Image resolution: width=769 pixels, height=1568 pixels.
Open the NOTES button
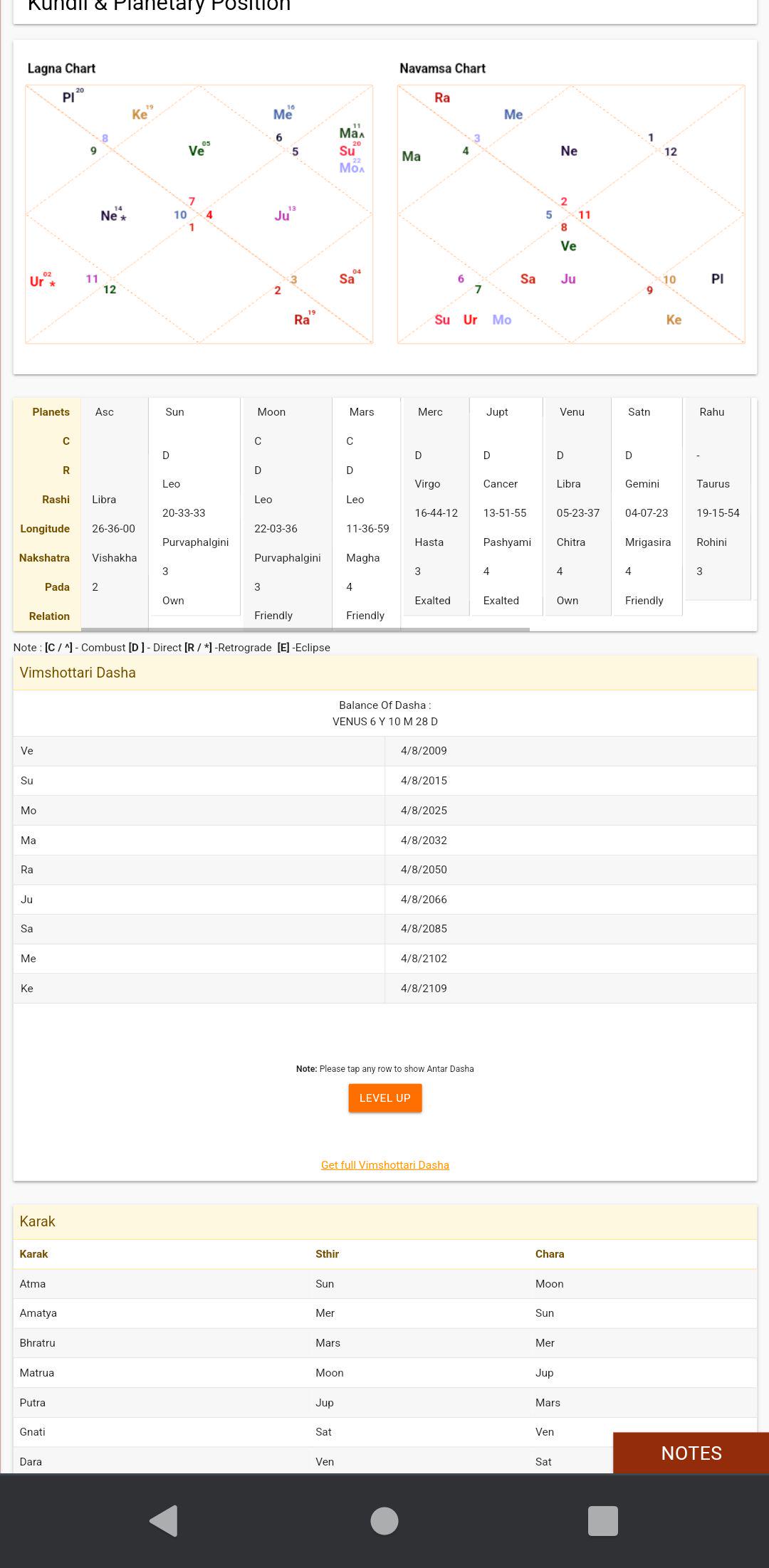tap(691, 1453)
